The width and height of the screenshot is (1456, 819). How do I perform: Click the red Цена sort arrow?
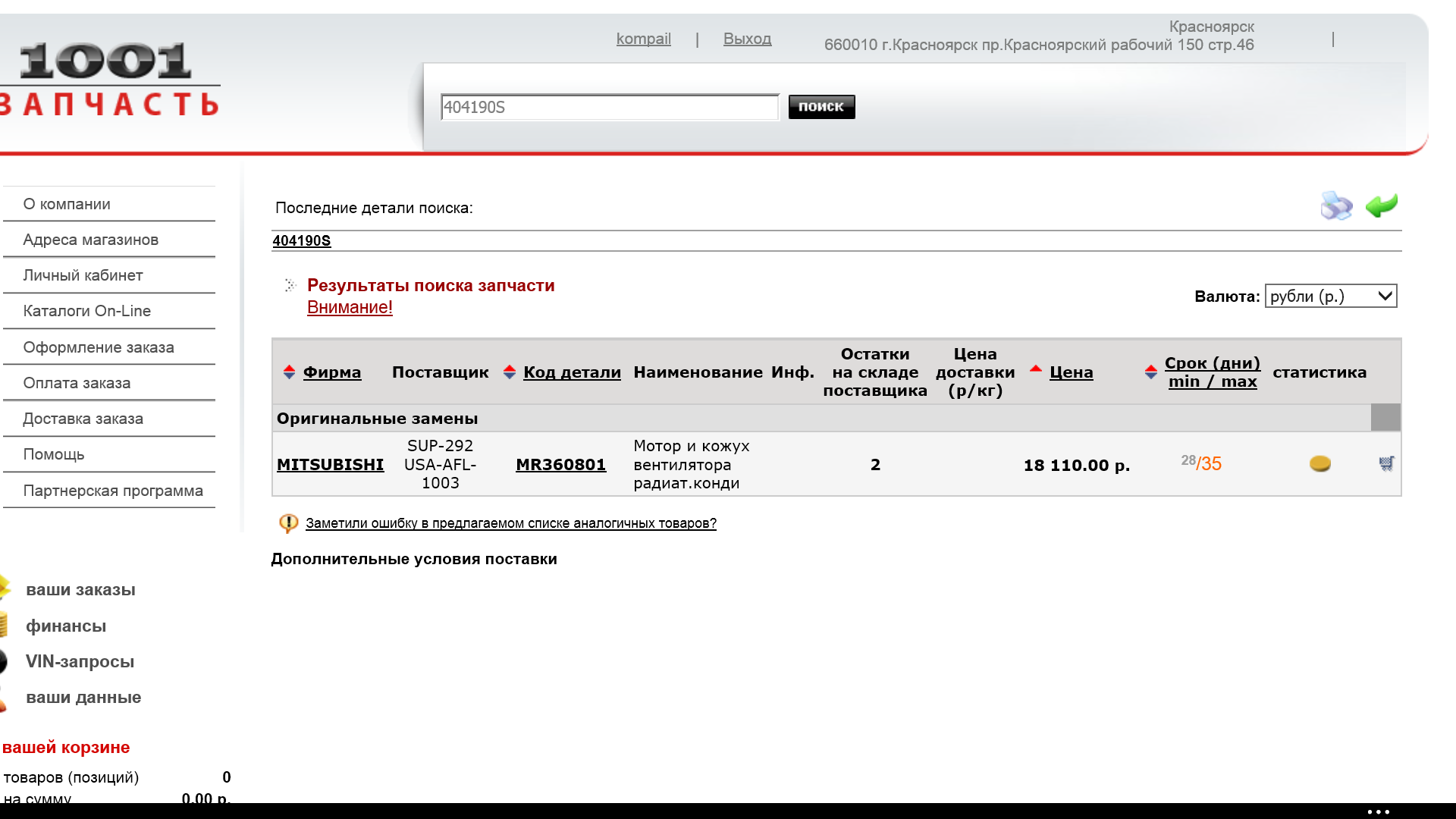pyautogui.click(x=1036, y=369)
